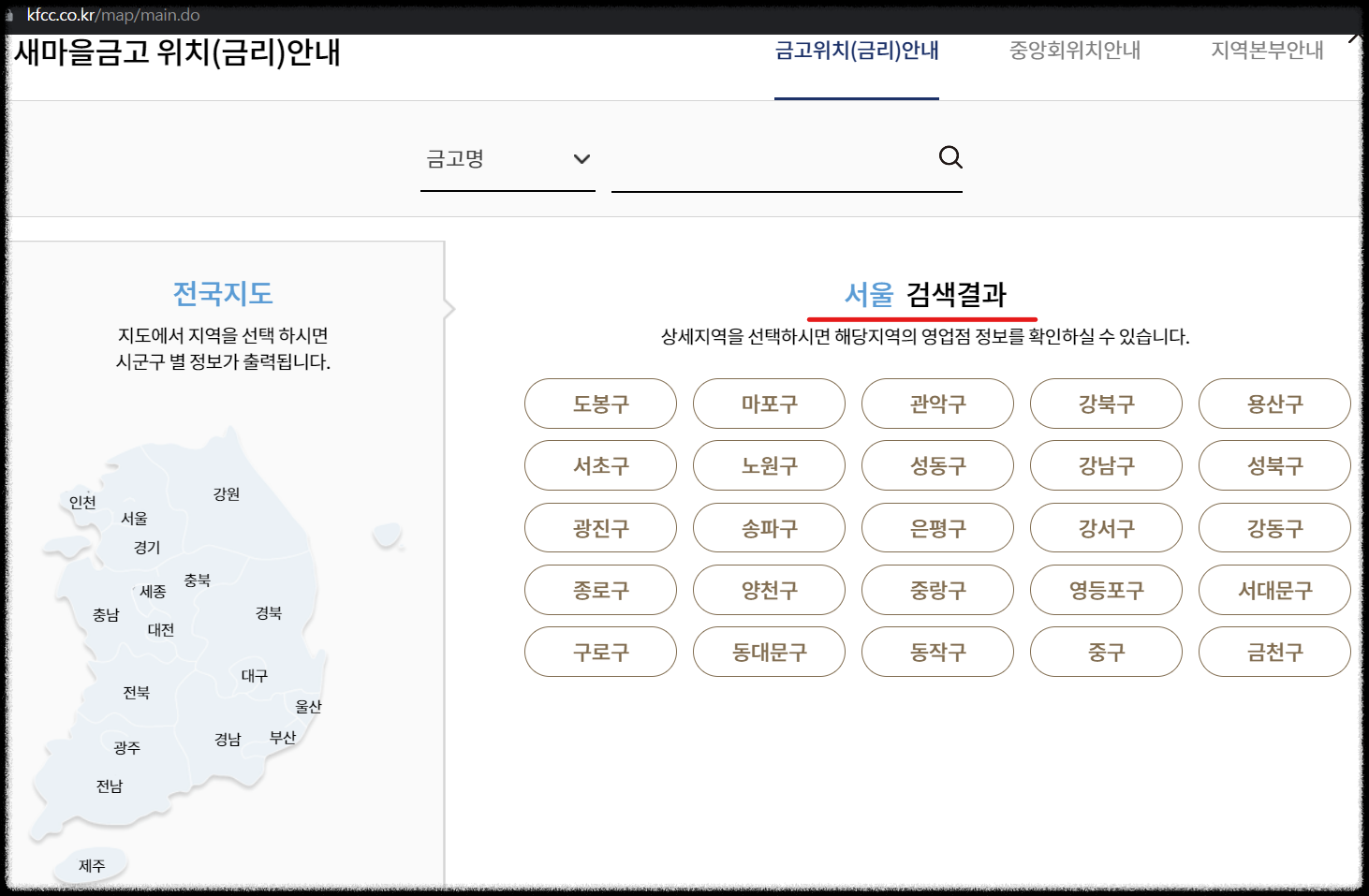Image resolution: width=1369 pixels, height=896 pixels.
Task: Open the 금고명 search type dropdown
Action: click(508, 159)
